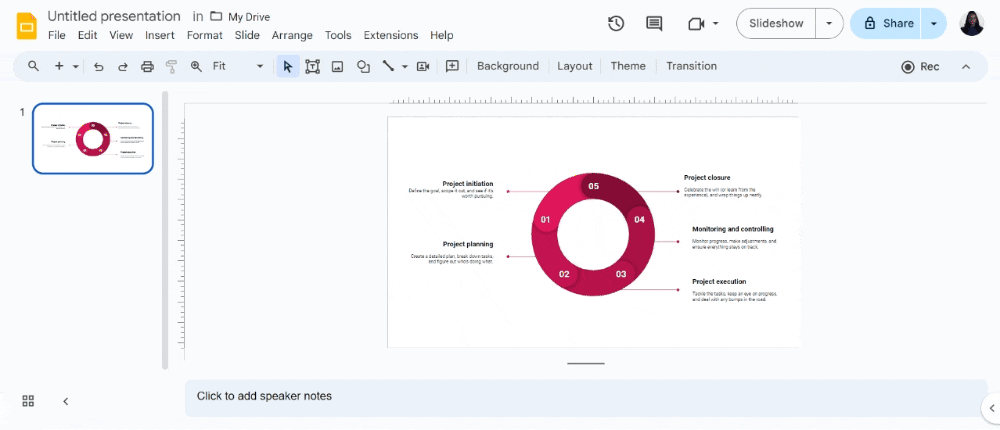Open the Slide menu
1000x430 pixels.
pyautogui.click(x=247, y=36)
